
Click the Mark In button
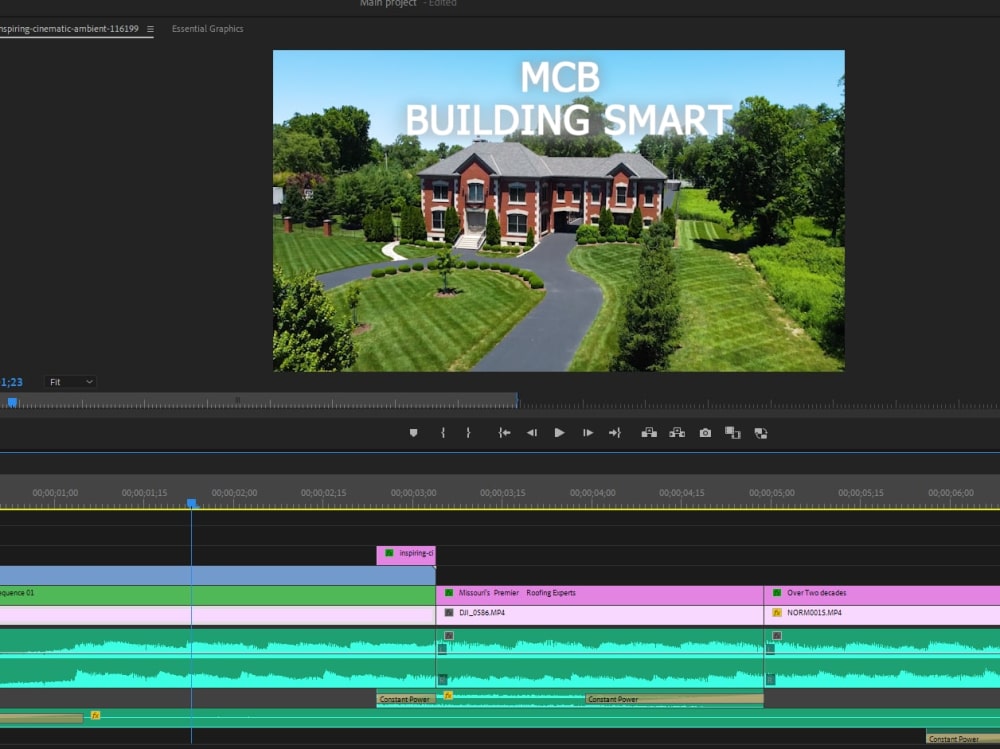[x=443, y=433]
